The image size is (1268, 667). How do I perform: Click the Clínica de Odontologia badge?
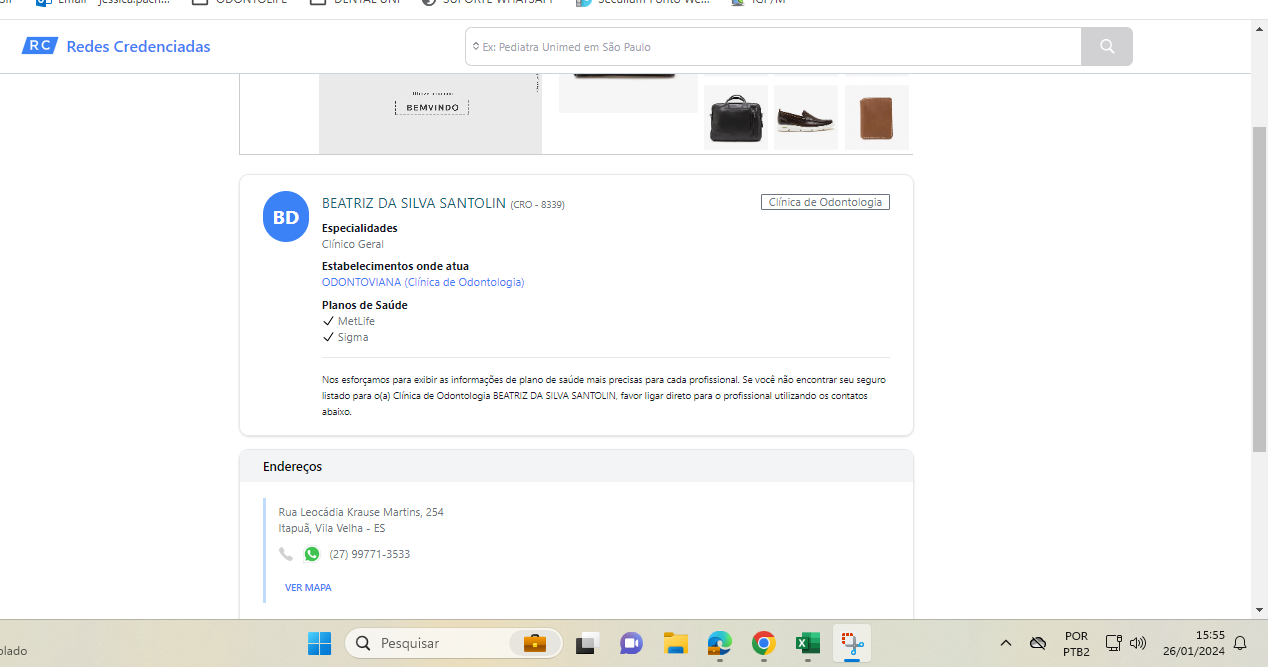click(825, 202)
